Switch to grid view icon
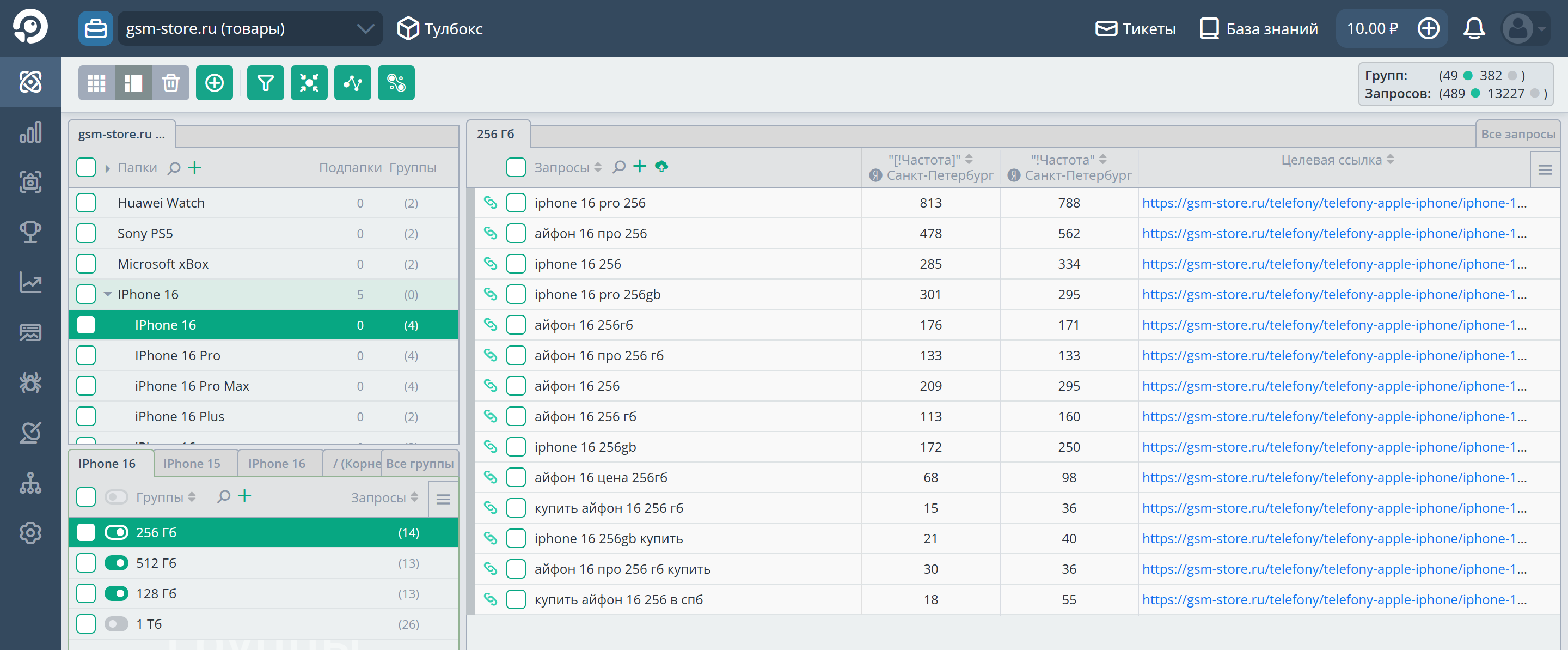1568x650 pixels. 96,83
